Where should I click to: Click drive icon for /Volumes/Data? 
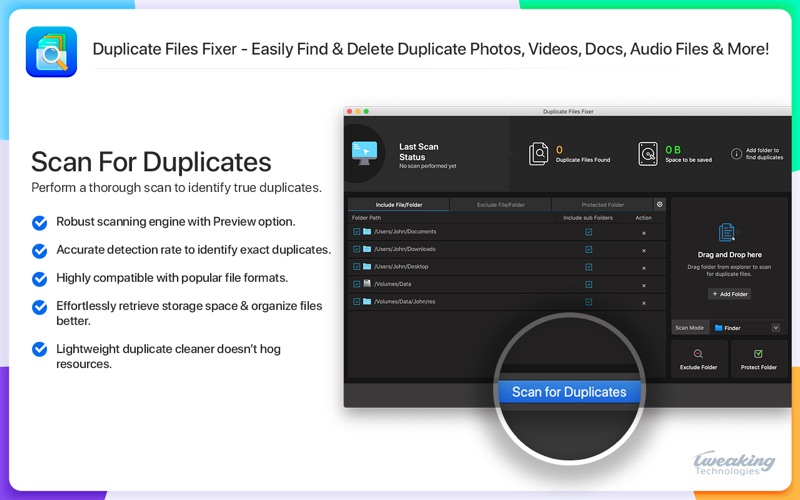point(367,284)
